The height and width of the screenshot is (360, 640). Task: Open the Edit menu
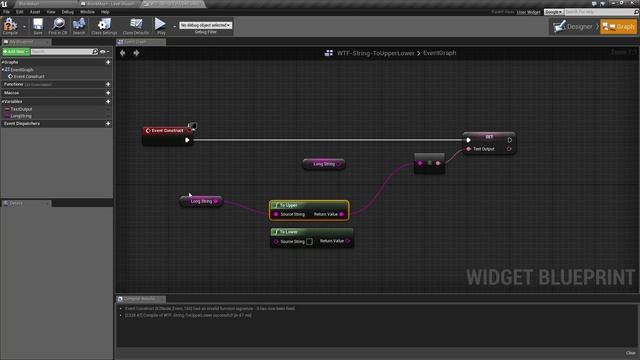point(20,12)
